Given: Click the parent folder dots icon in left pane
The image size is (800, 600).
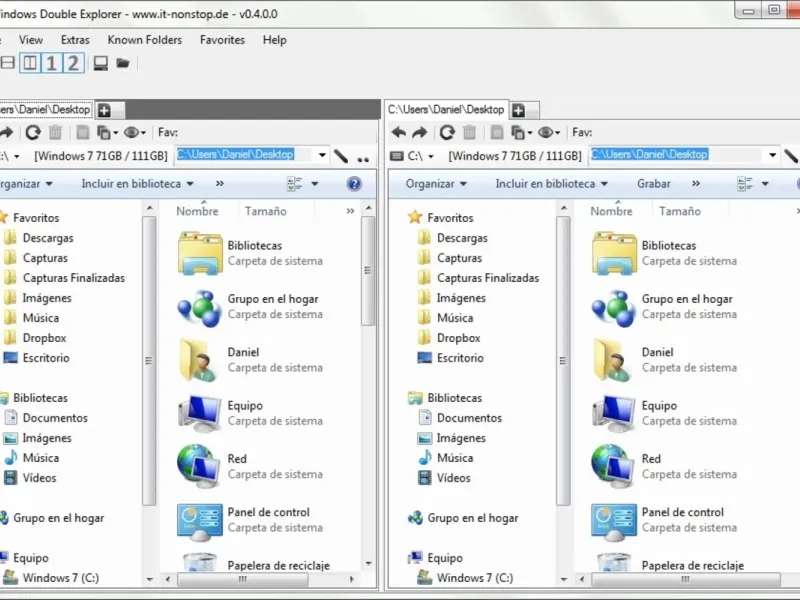Looking at the screenshot, I should tap(363, 159).
